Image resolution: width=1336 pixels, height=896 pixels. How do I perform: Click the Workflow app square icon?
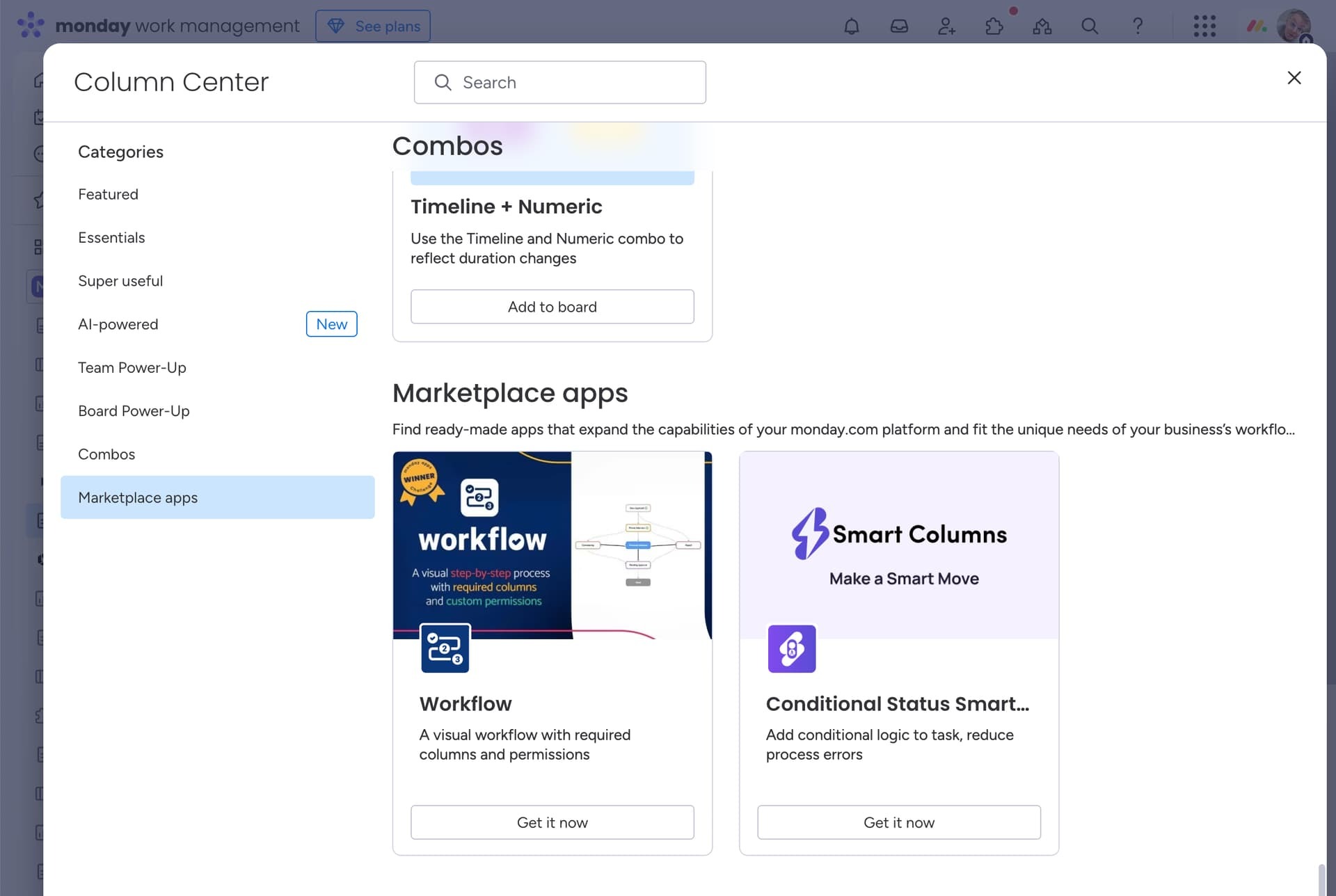click(445, 648)
